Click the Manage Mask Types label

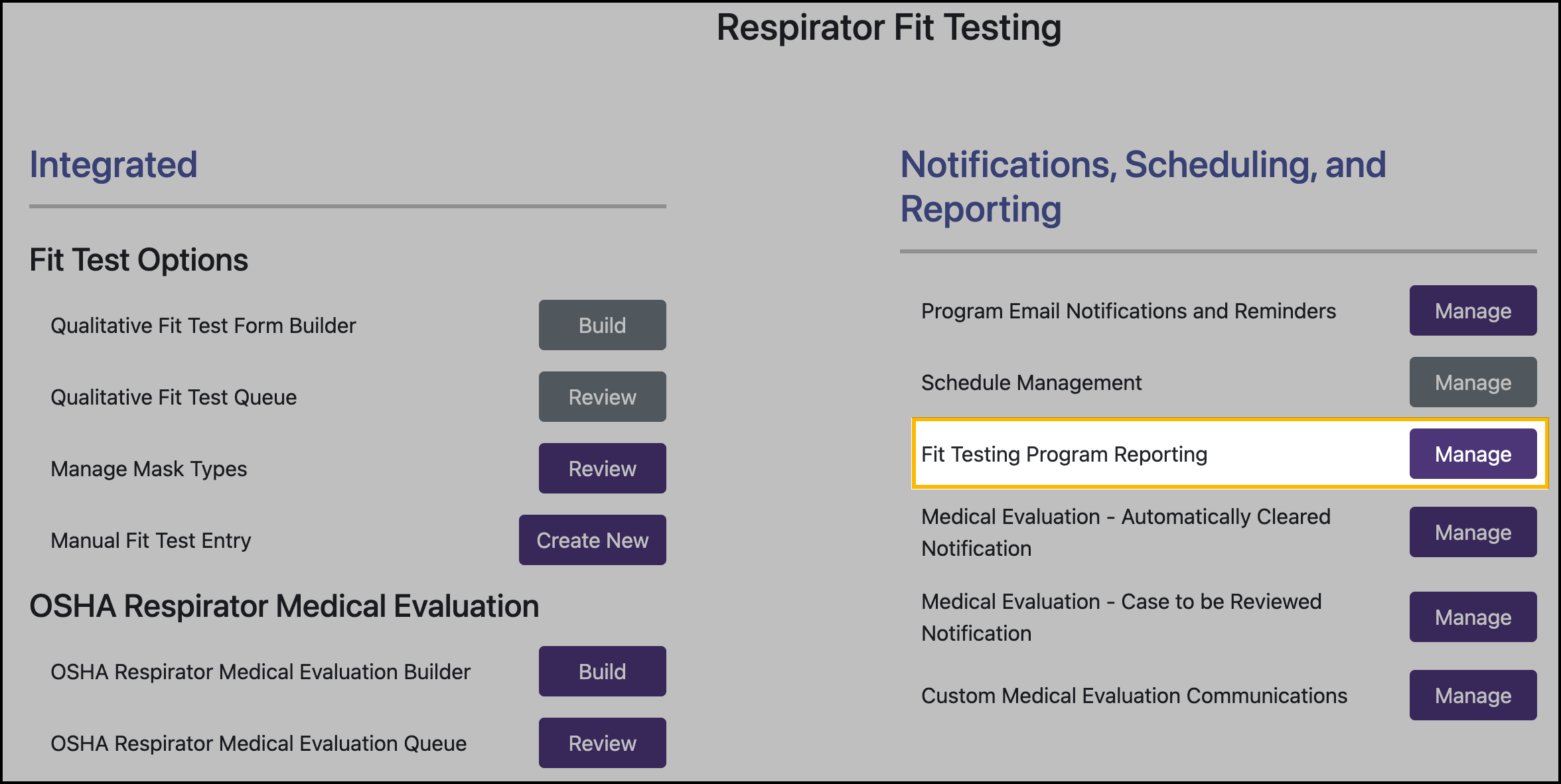(148, 468)
